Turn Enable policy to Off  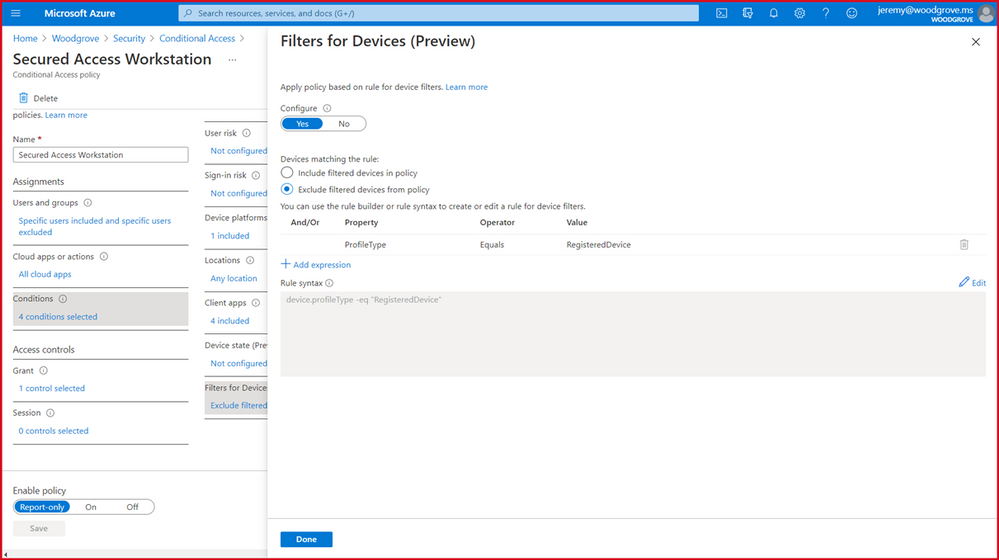point(132,507)
